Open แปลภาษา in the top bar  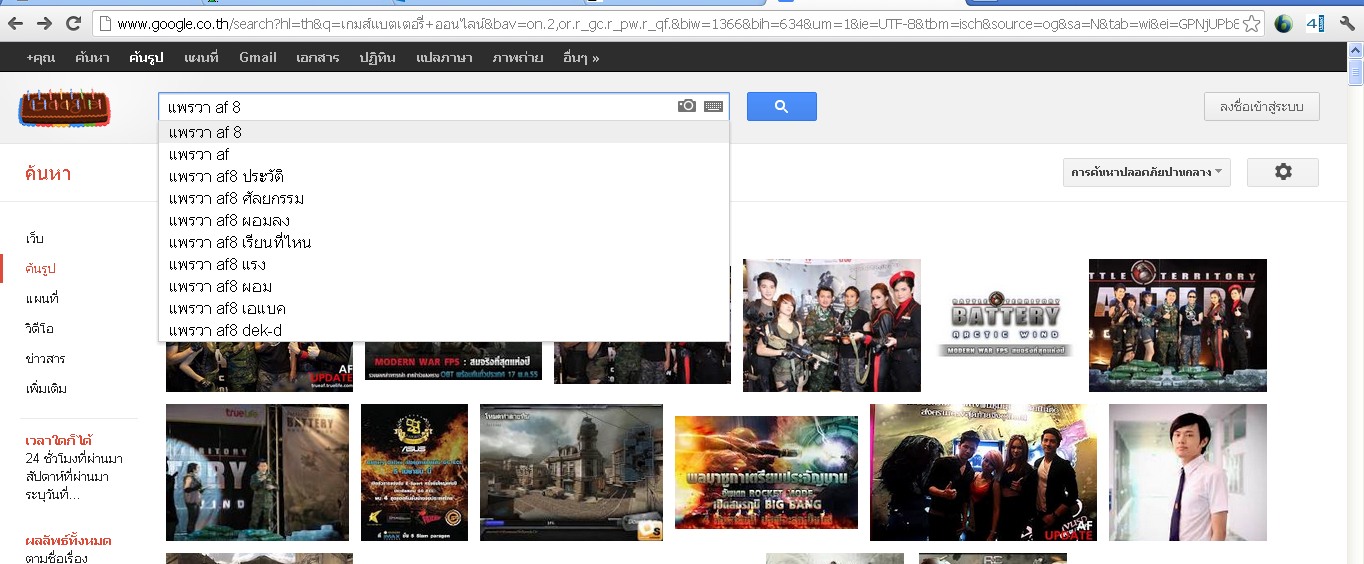(444, 58)
